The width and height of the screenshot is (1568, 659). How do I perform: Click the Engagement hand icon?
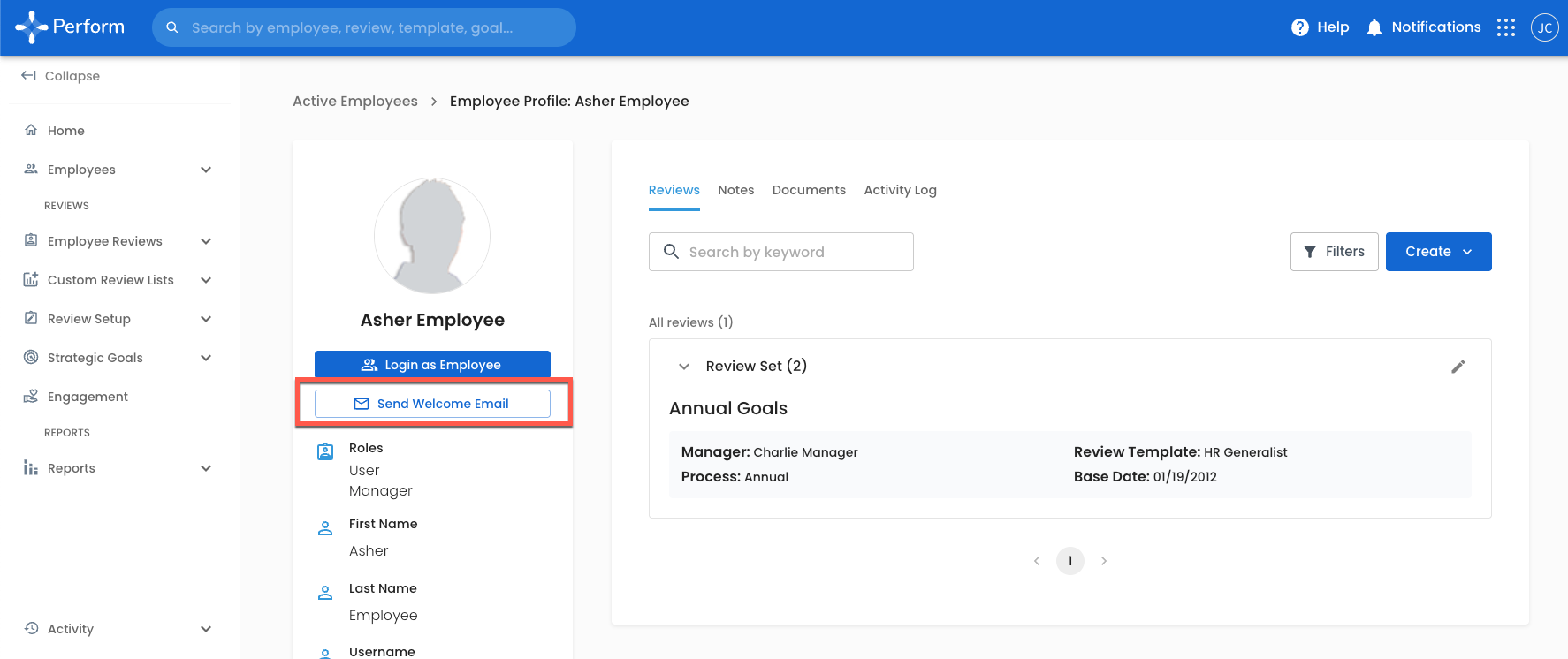(31, 396)
